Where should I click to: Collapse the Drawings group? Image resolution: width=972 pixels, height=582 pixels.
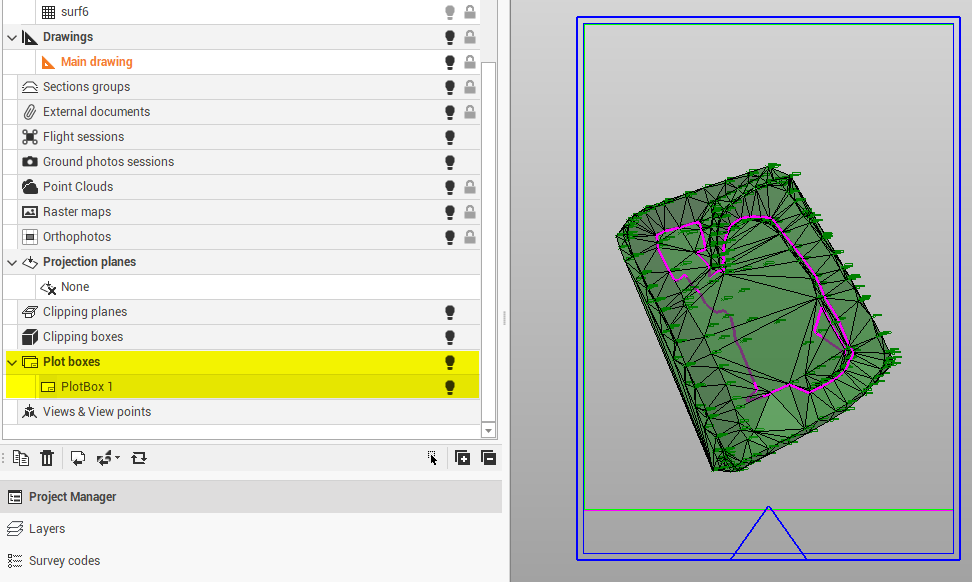click(12, 37)
